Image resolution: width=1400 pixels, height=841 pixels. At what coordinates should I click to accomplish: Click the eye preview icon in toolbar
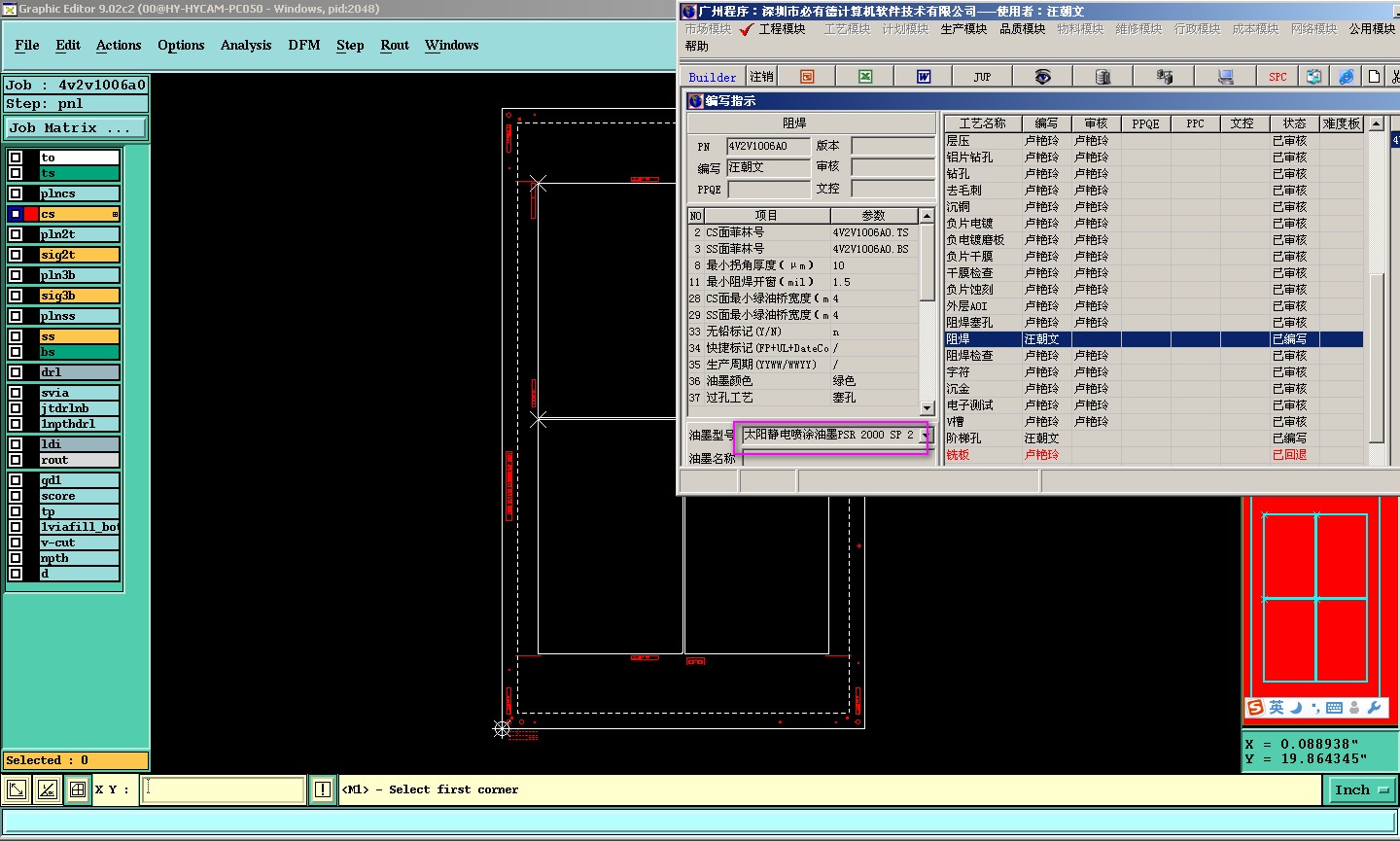click(1042, 77)
